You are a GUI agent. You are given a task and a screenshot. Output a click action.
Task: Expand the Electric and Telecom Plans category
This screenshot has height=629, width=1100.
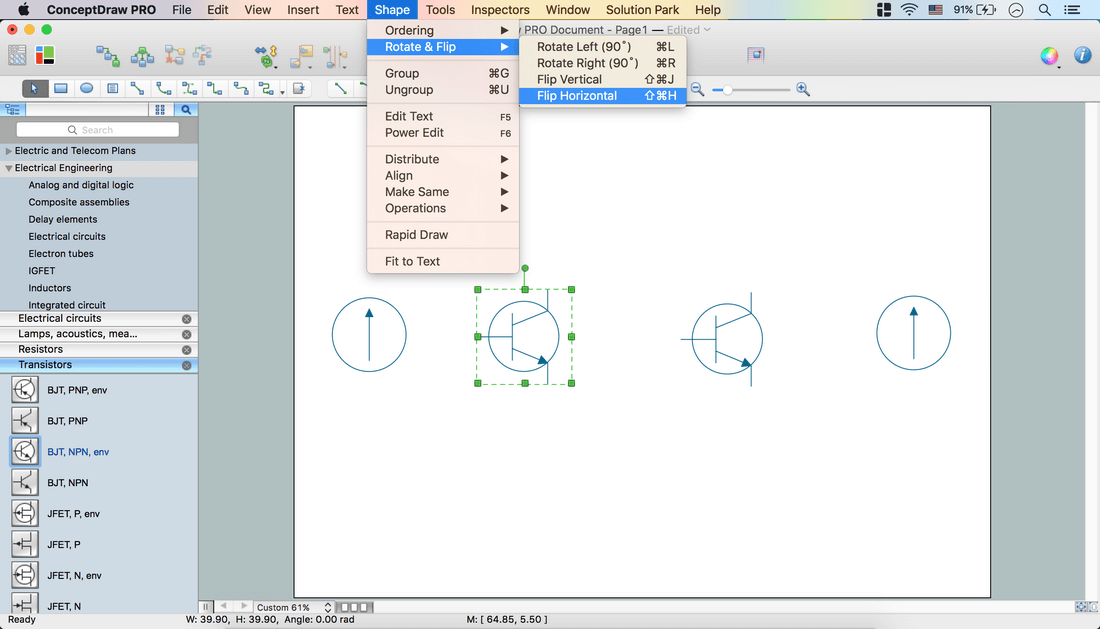point(9,151)
